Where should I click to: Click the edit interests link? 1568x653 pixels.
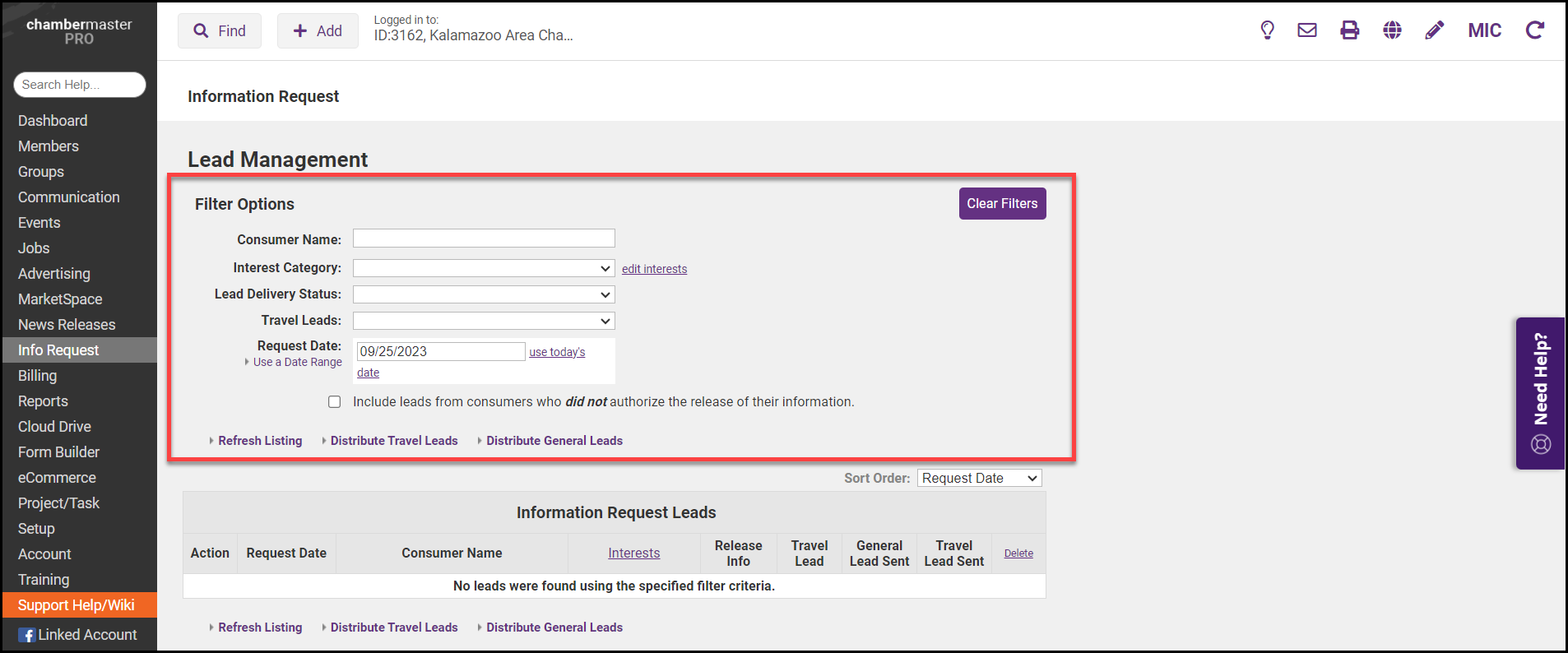coord(654,269)
